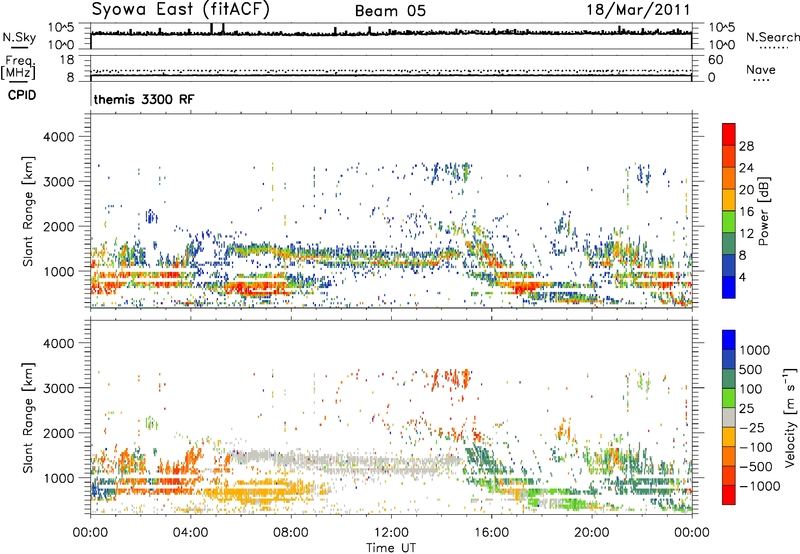Click the 'Syowa East (fitACF)' title
The width and height of the screenshot is (800, 554).
pyautogui.click(x=181, y=9)
